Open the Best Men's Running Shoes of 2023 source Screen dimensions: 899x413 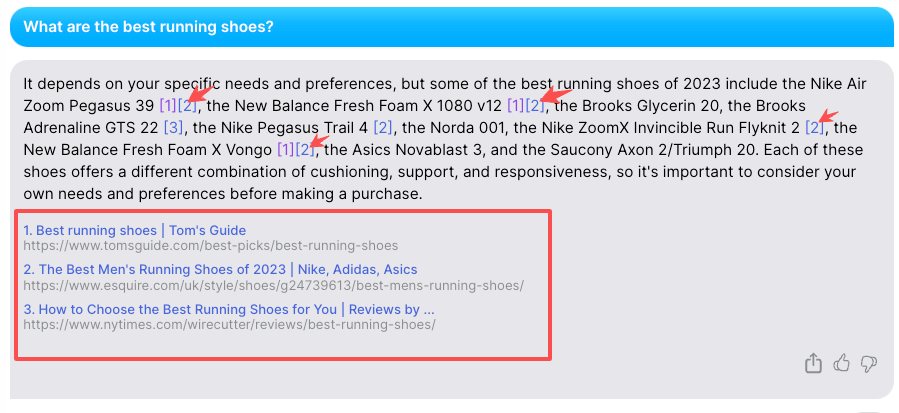[220, 269]
